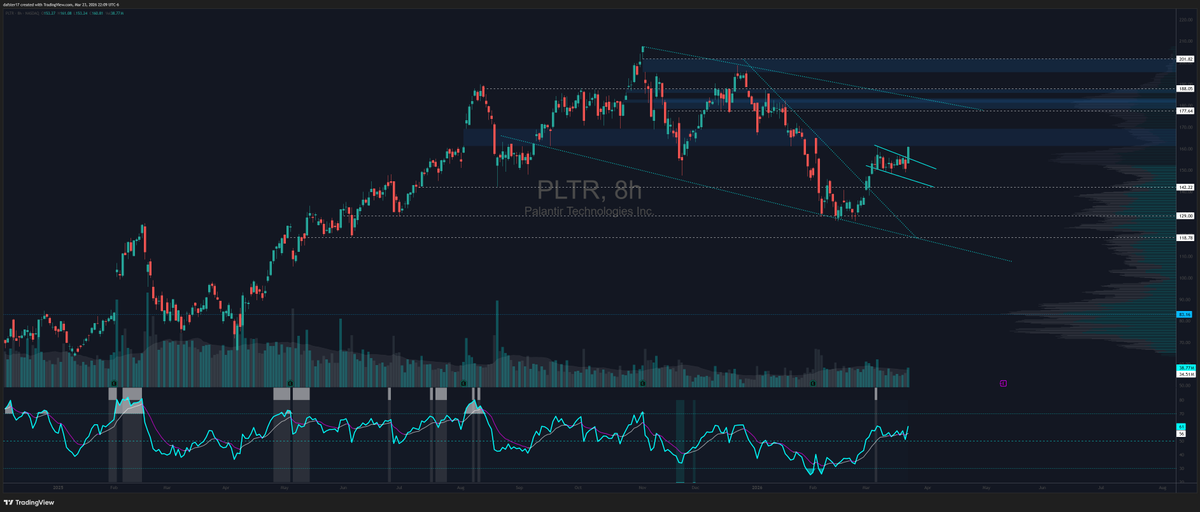
Task: Click the blue 83.16 price tag
Action: click(x=1184, y=314)
